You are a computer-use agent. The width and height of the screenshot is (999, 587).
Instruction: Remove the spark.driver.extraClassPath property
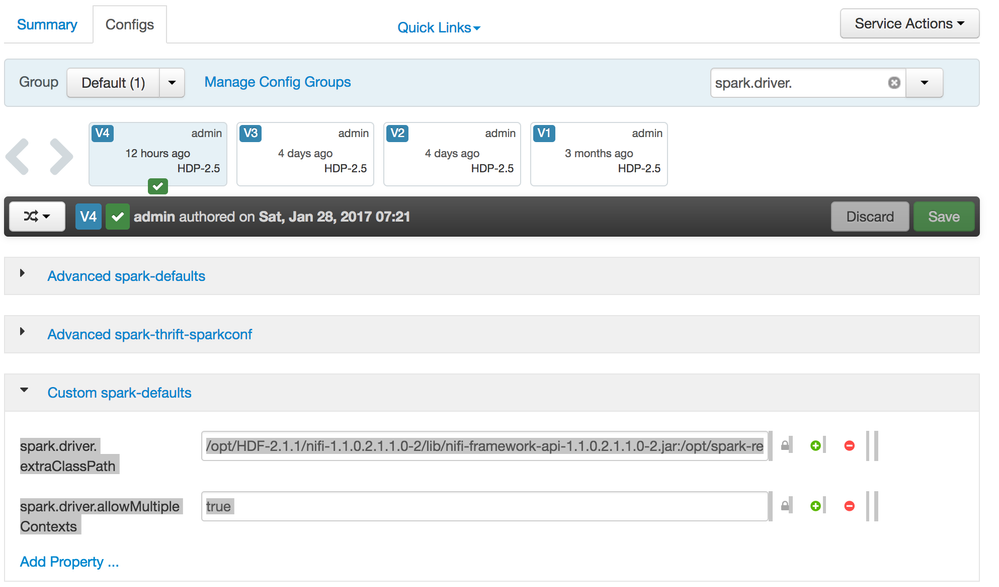coord(848,446)
